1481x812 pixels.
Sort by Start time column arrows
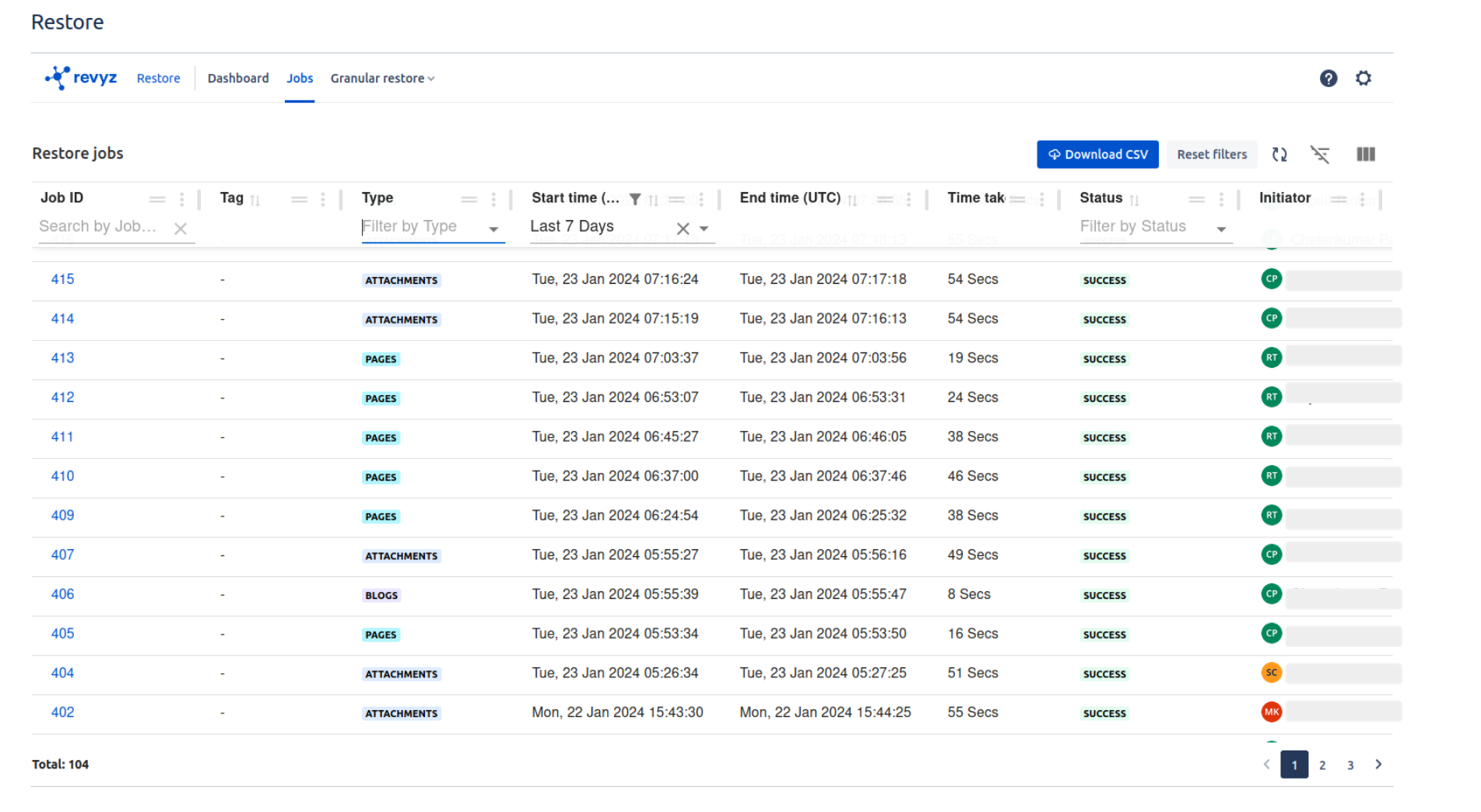pos(653,200)
